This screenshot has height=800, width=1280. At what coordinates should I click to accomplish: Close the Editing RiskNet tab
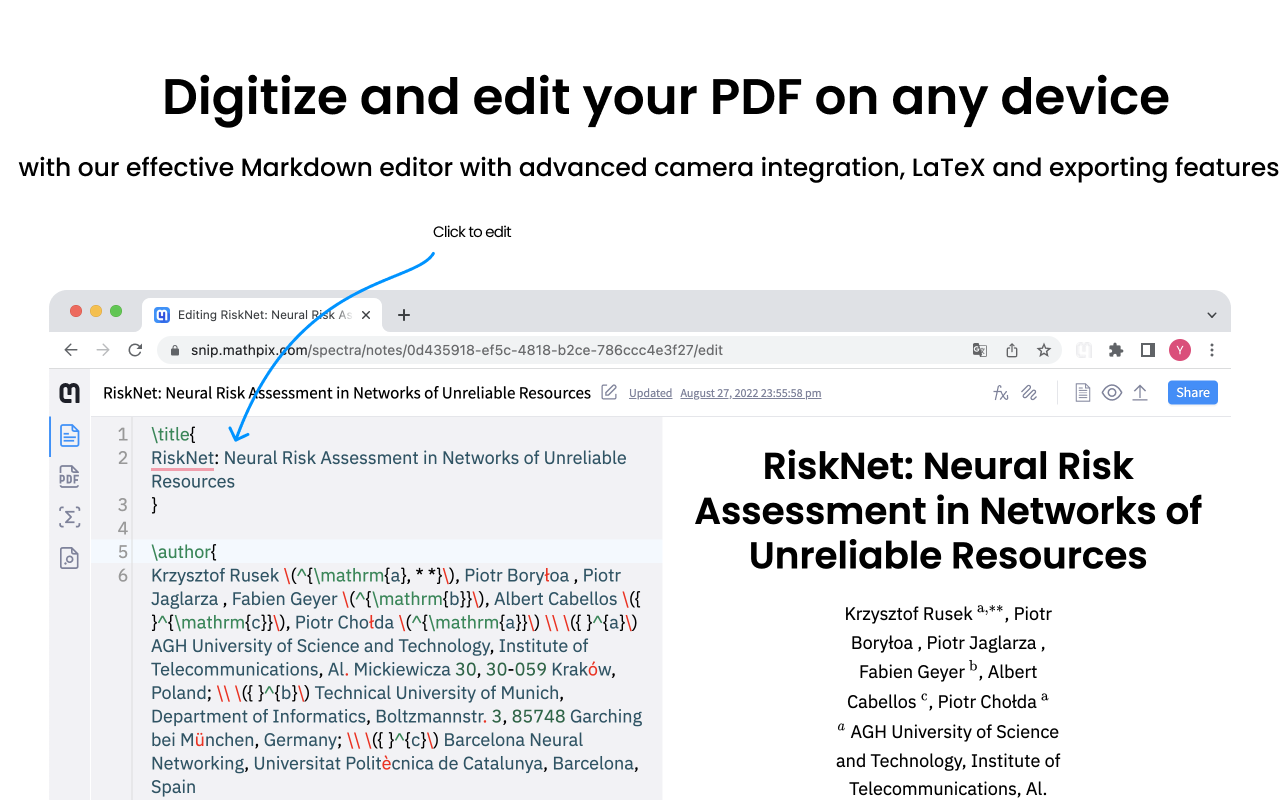(x=366, y=315)
